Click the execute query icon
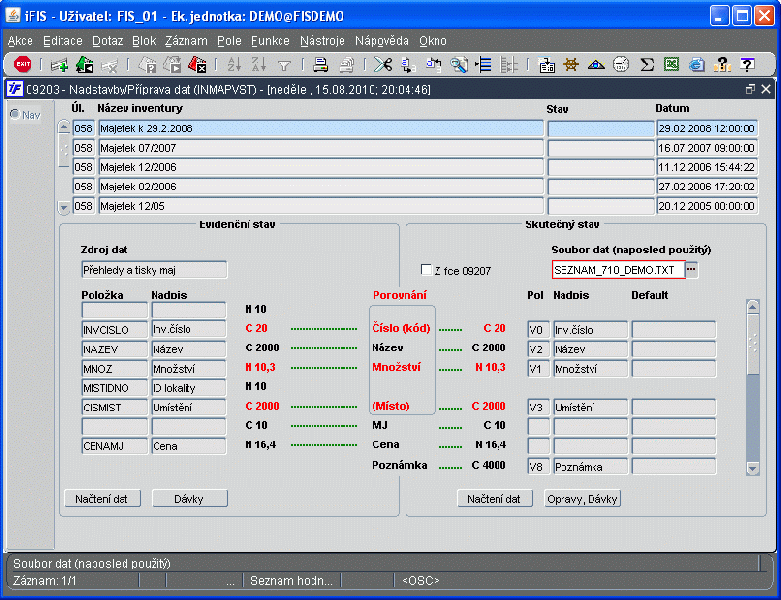This screenshot has height=600, width=781. (172, 65)
